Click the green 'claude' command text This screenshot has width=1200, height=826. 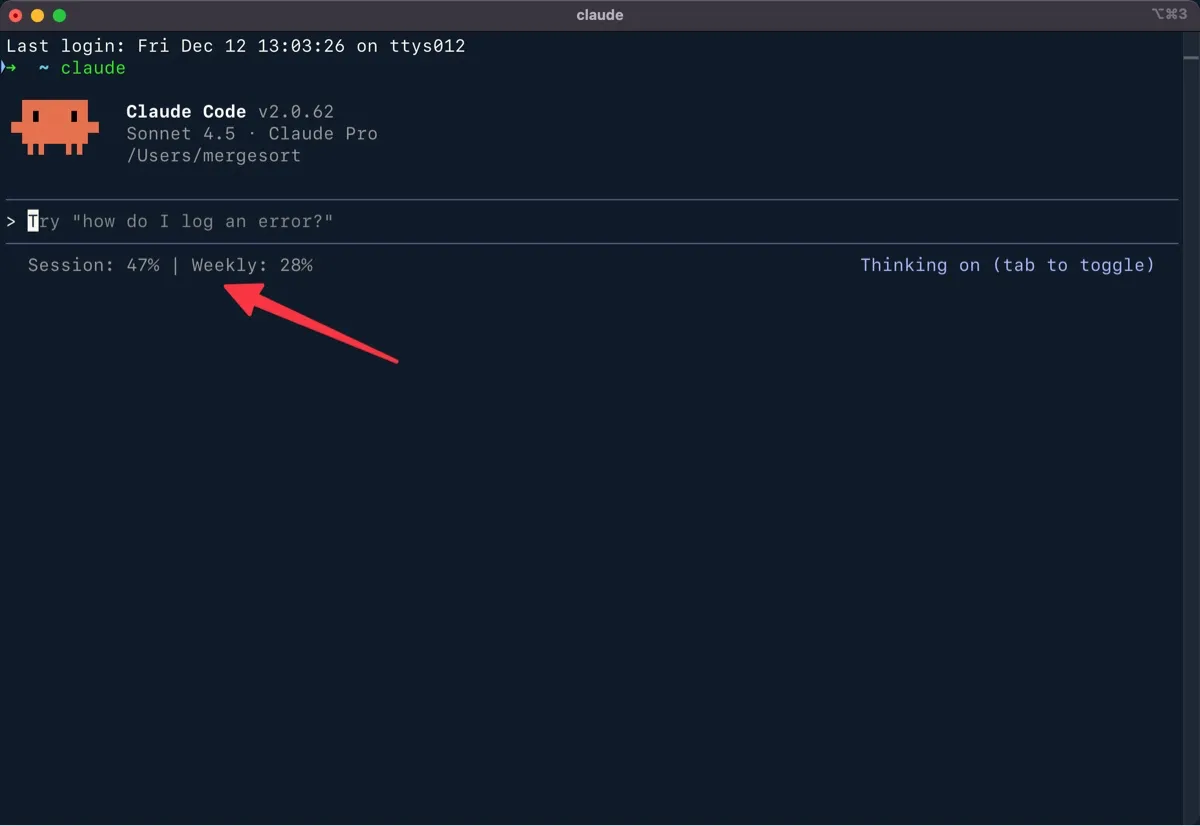[92, 67]
